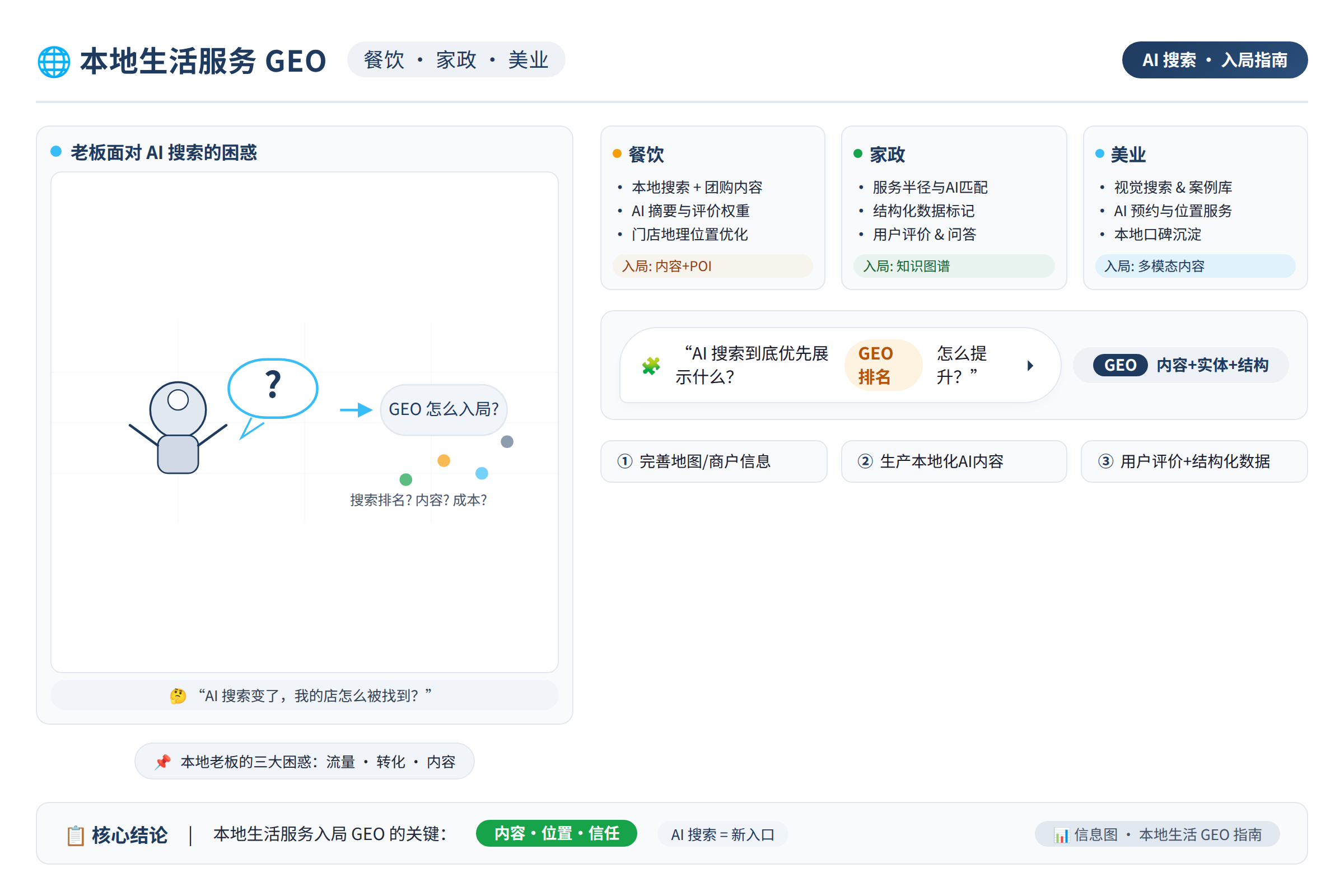1344x896 pixels.
Task: Click the pushpin icon in three-confusions pill
Action: pos(163,762)
